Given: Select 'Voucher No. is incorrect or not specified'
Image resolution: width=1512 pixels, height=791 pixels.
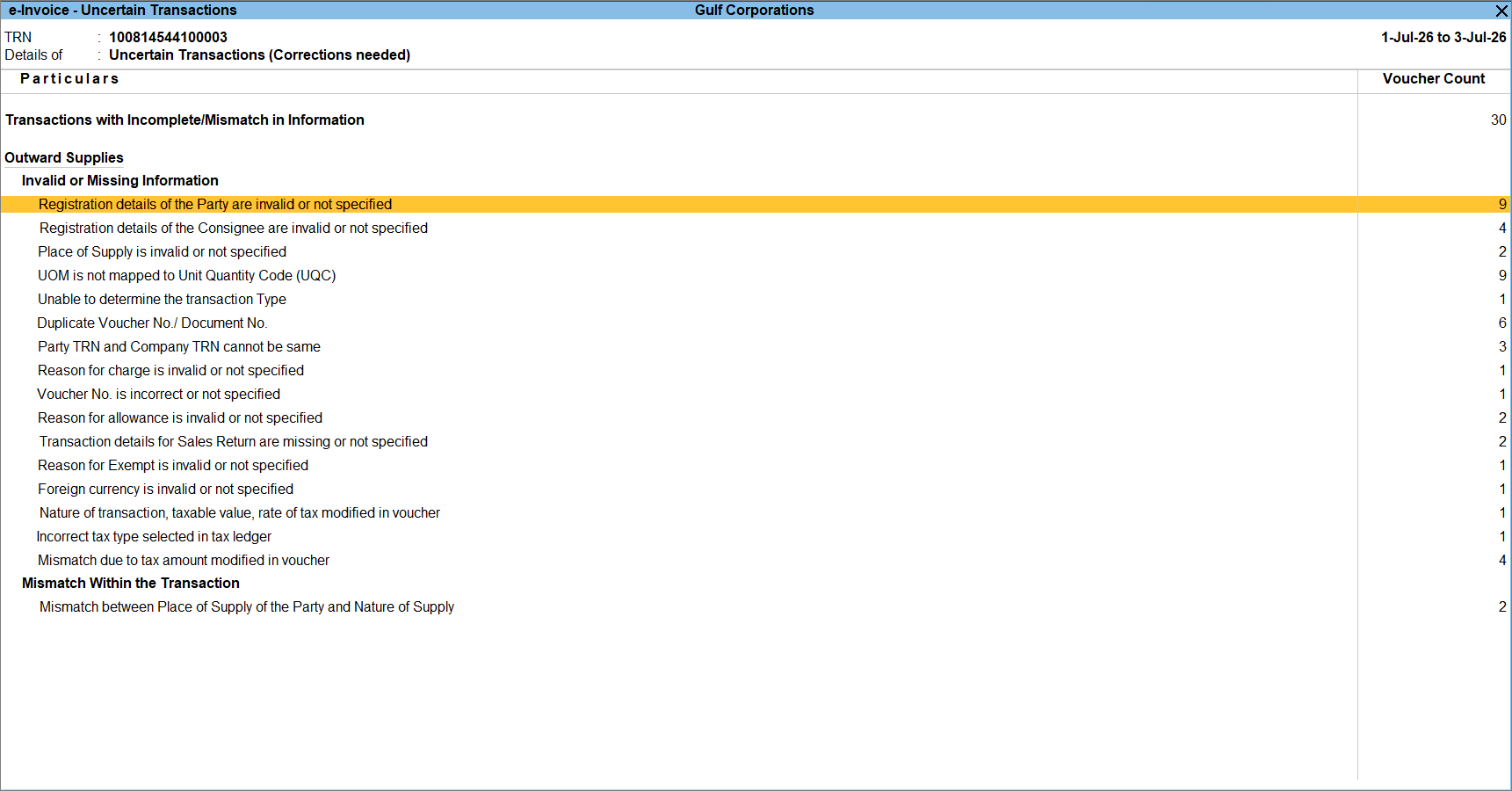Looking at the screenshot, I should (x=756, y=394).
